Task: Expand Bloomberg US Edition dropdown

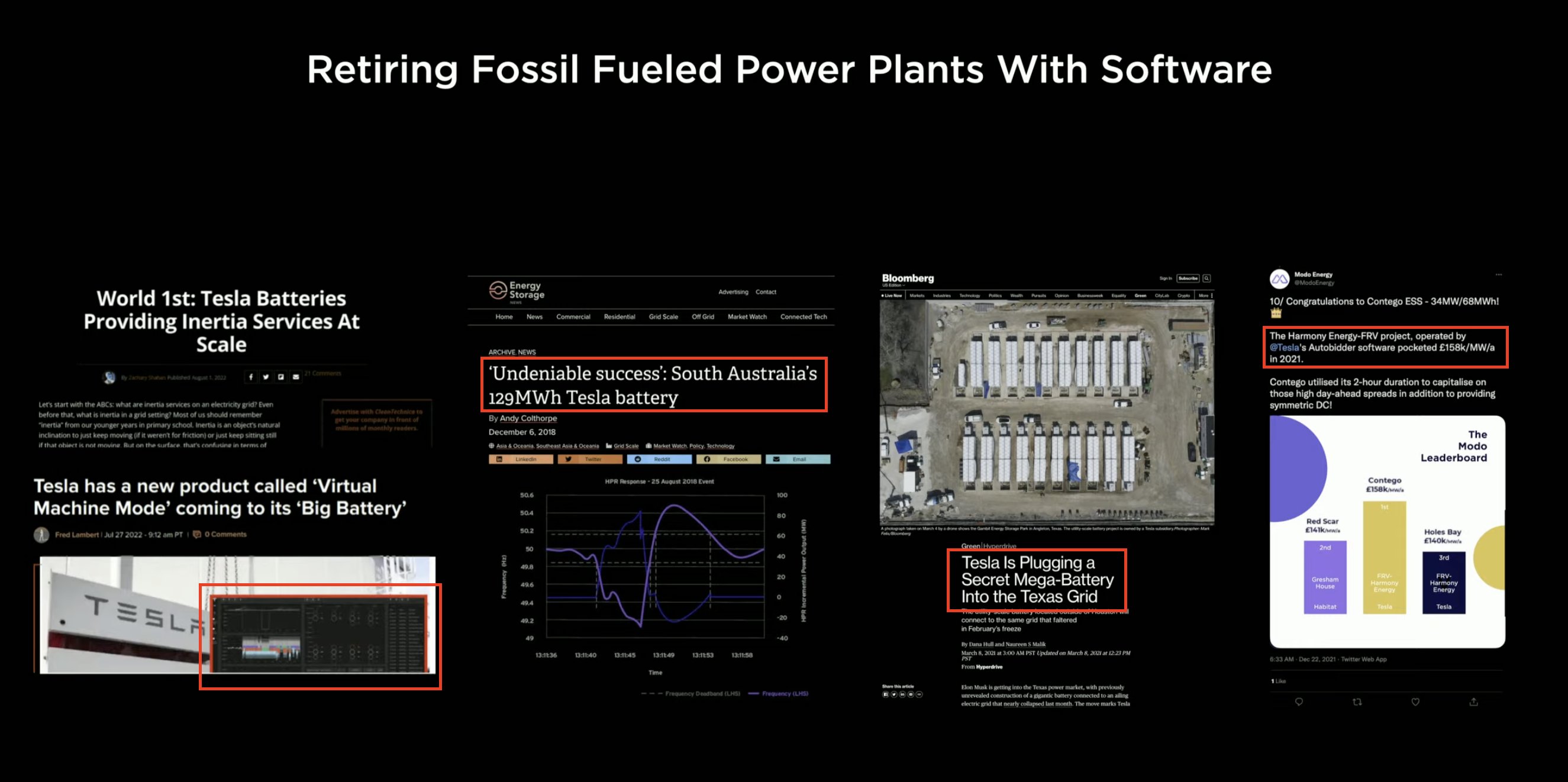Action: click(x=893, y=286)
